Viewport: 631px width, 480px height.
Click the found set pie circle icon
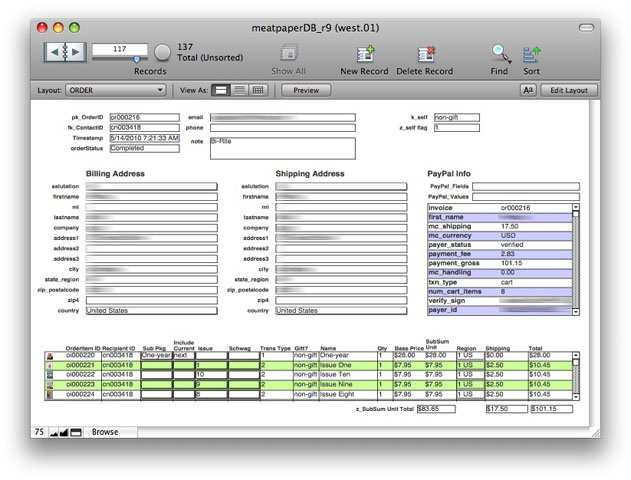[x=162, y=52]
